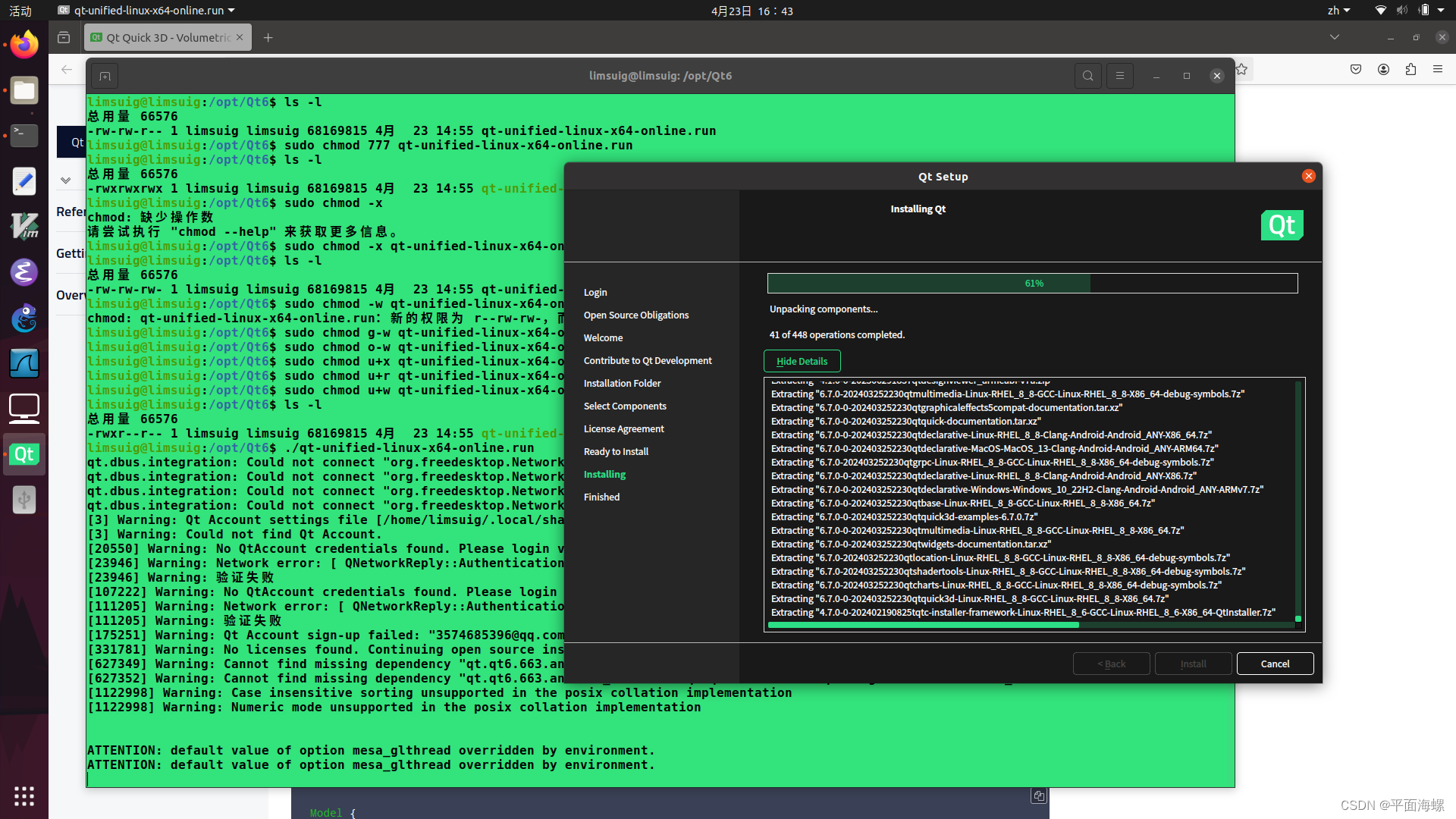This screenshot has height=819, width=1456.
Task: Click the terminal new tab icon
Action: click(105, 76)
